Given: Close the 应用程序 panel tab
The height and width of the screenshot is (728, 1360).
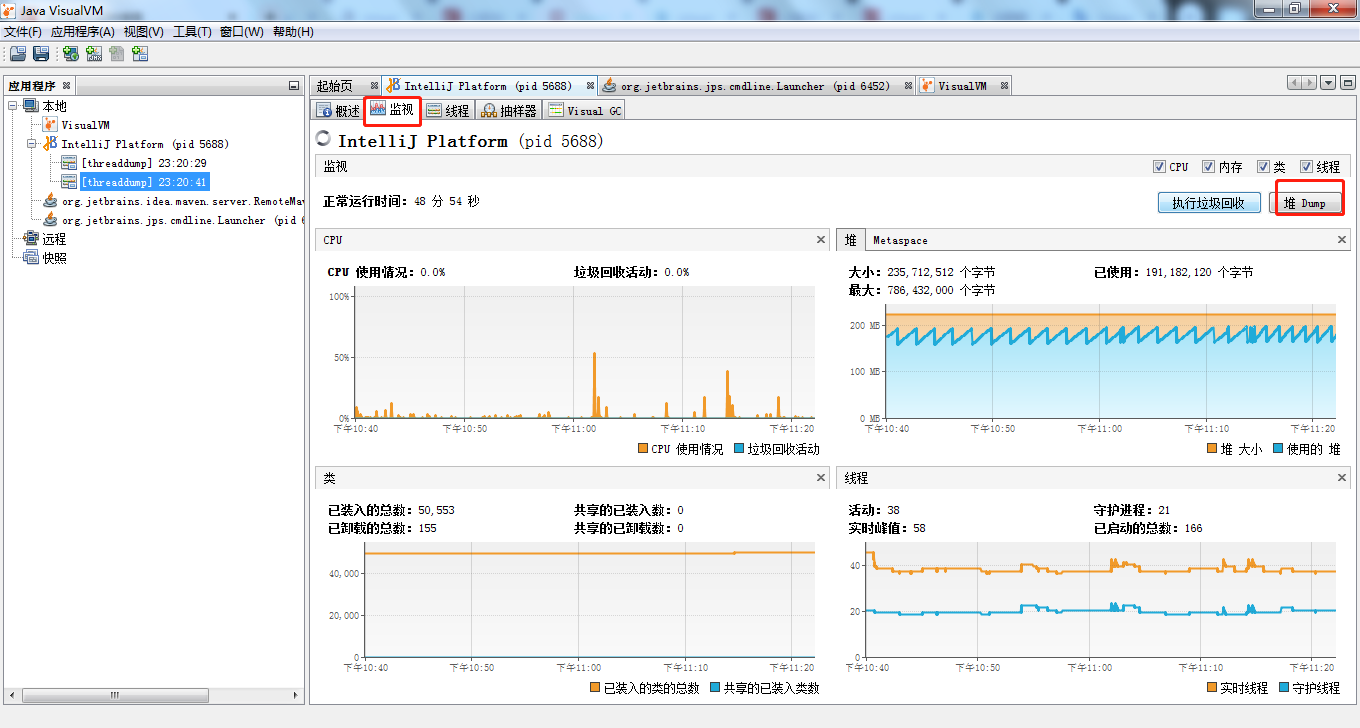Looking at the screenshot, I should pos(67,86).
